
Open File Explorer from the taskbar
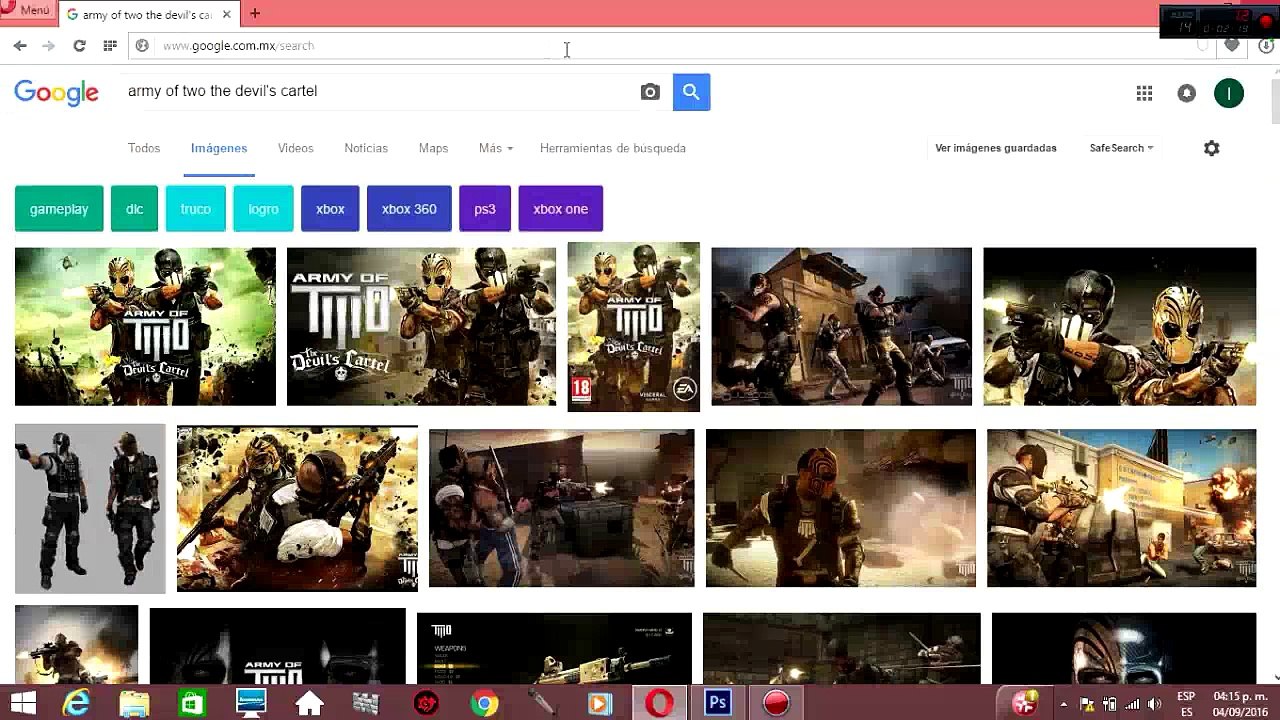(x=134, y=703)
